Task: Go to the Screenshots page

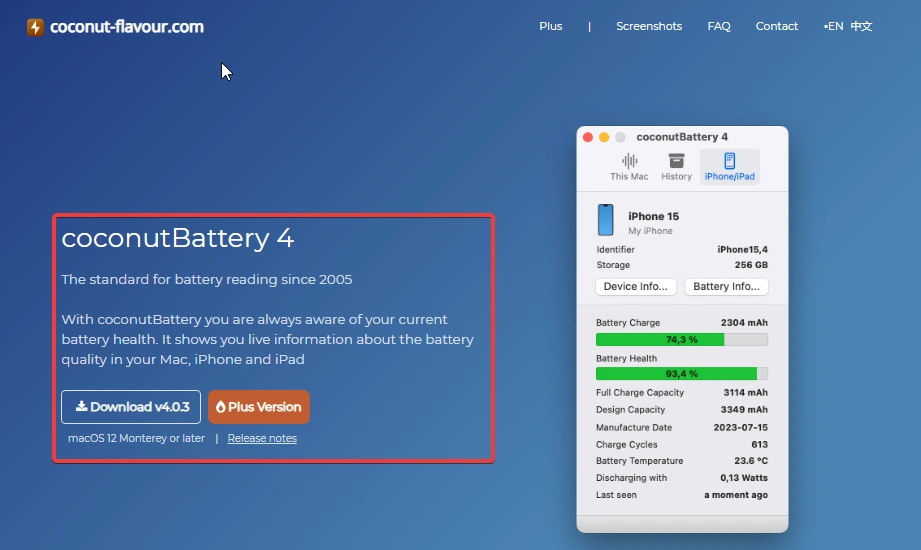Action: click(649, 26)
